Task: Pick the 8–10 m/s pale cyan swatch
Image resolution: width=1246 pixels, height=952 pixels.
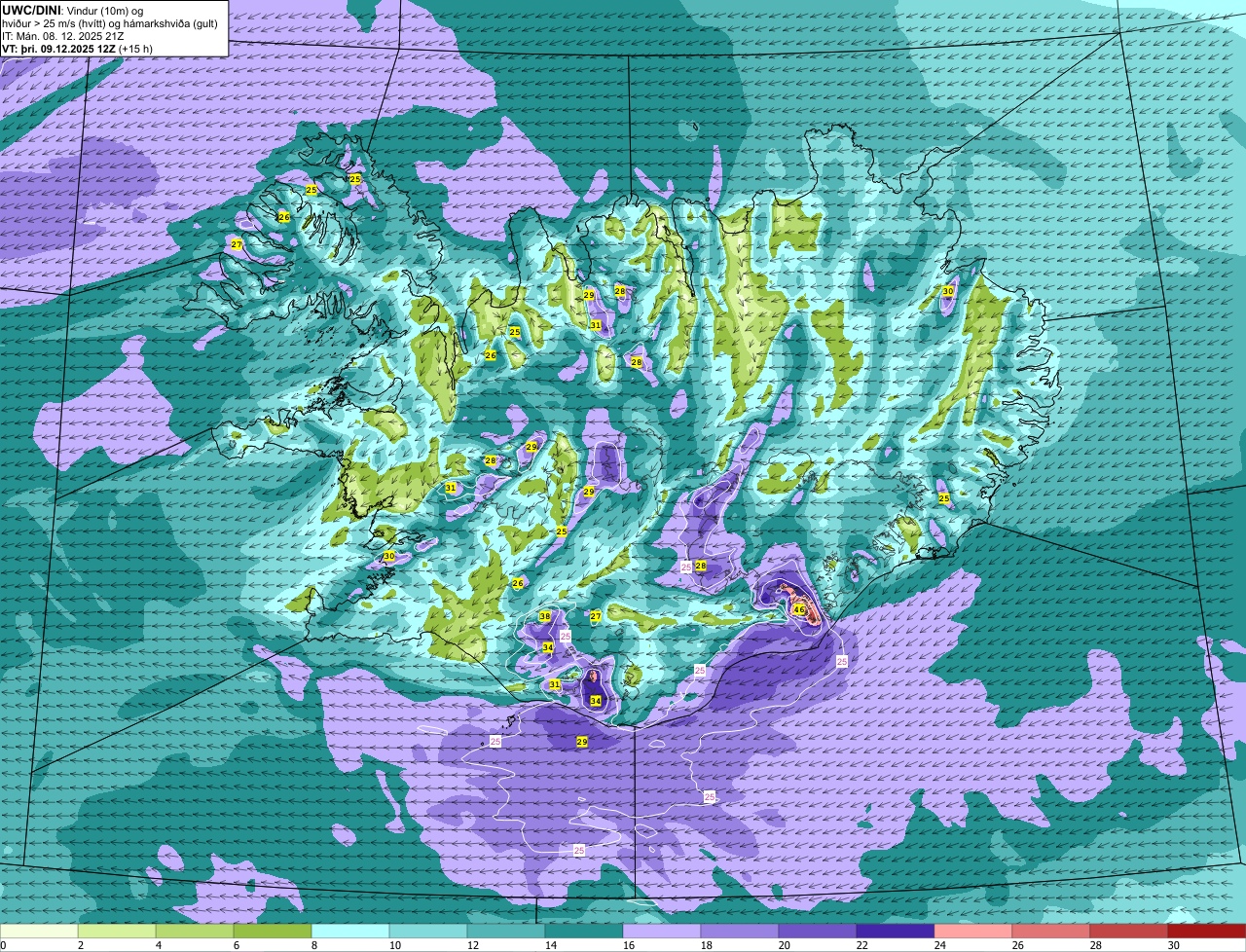Action: (x=350, y=932)
